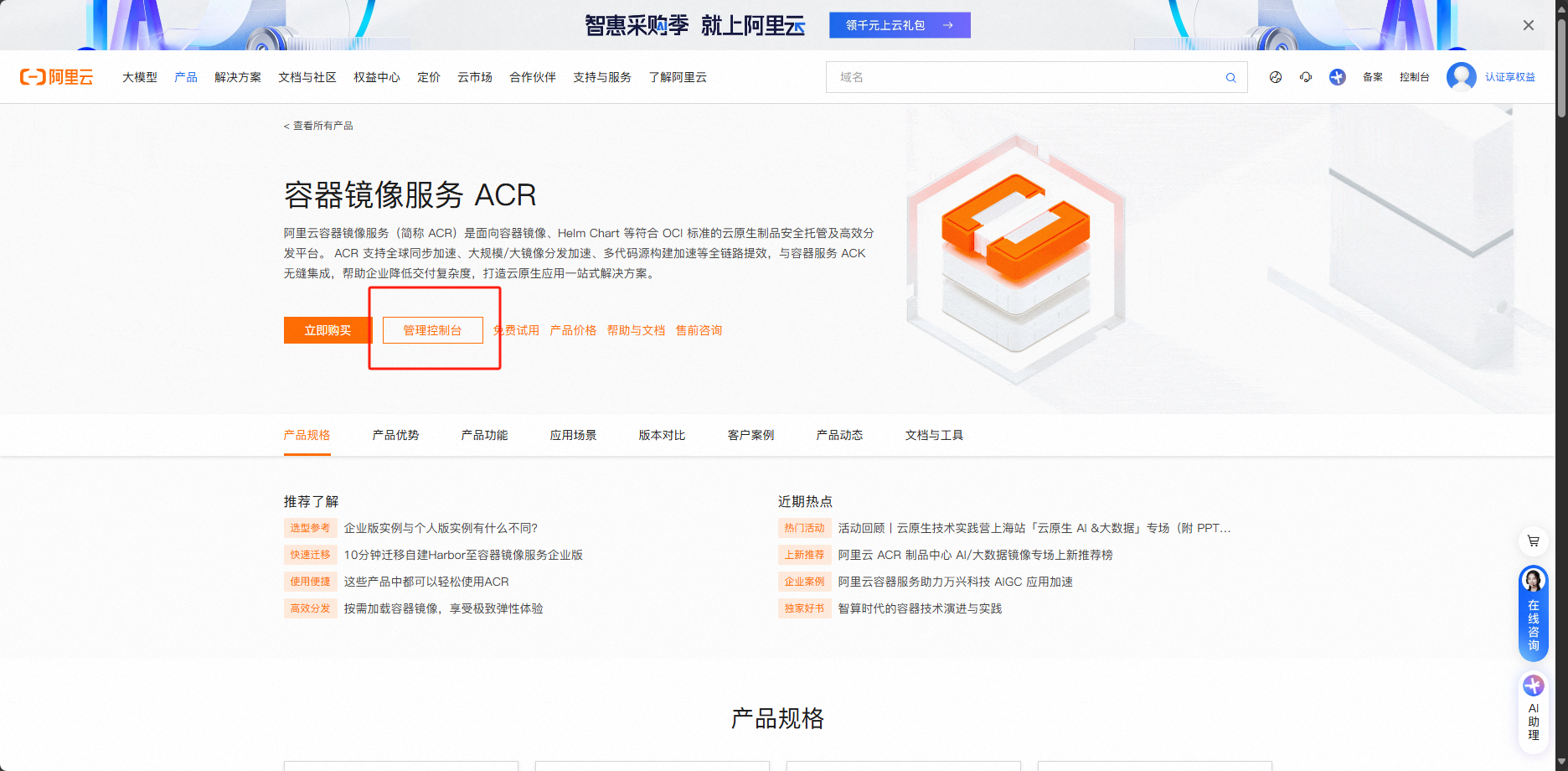This screenshot has width=1568, height=771.
Task: Dismiss the top promotional banner with the X
Action: click(1528, 24)
